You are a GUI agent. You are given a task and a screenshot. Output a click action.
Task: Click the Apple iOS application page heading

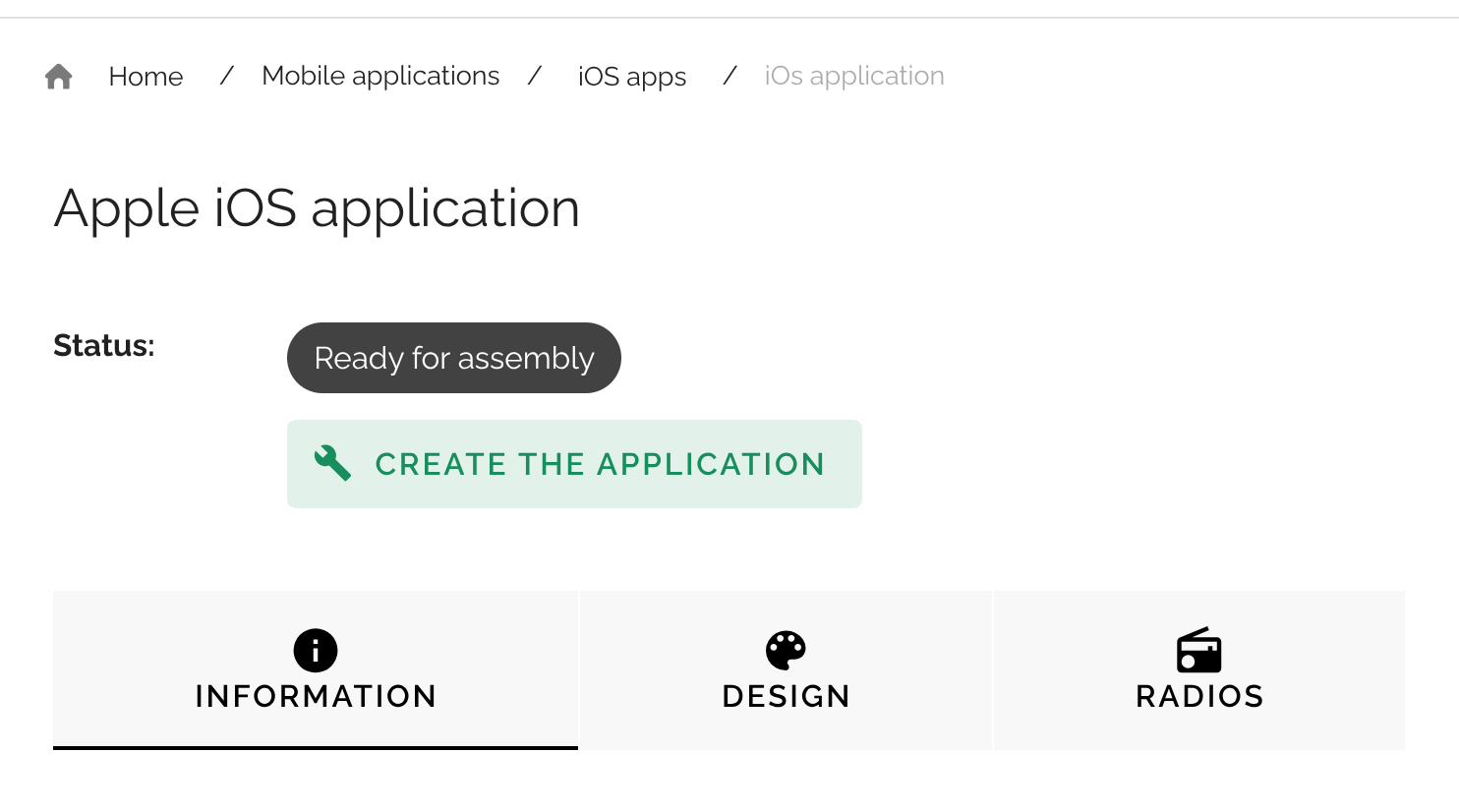pyautogui.click(x=317, y=208)
